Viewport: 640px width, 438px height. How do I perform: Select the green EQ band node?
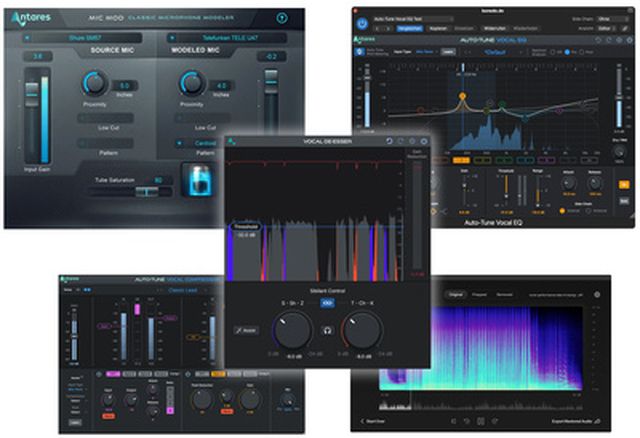click(x=502, y=105)
